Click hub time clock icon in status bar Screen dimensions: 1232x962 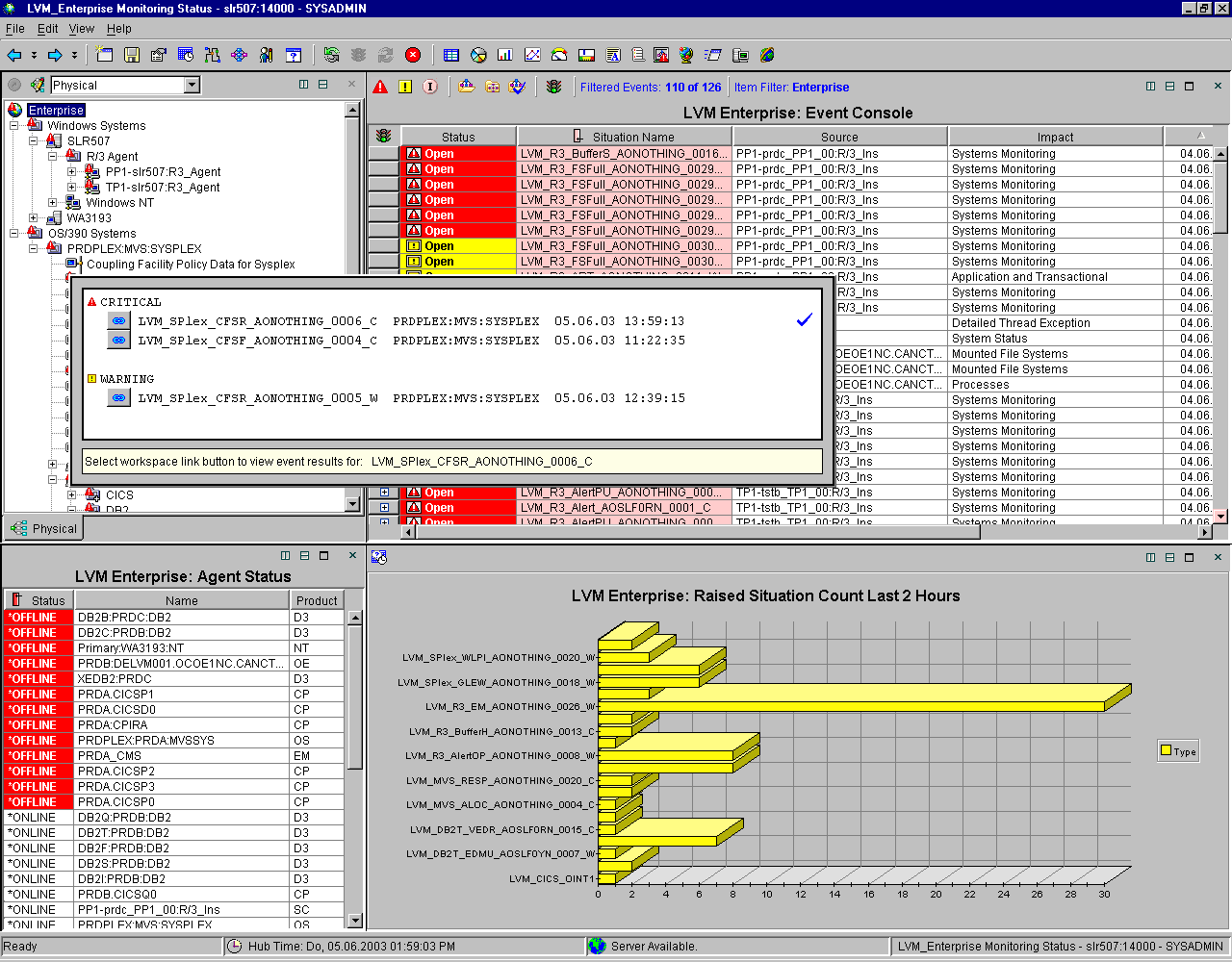coord(235,947)
